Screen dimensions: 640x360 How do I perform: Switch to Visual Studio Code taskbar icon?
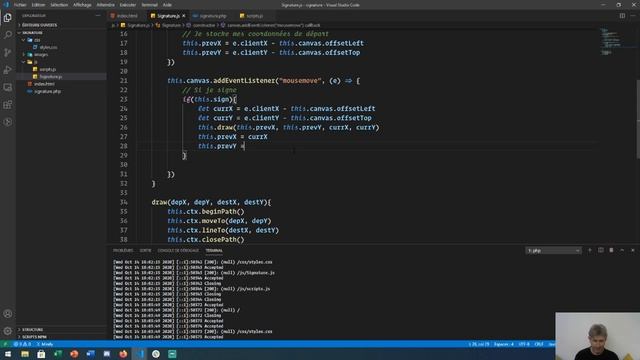point(140,354)
